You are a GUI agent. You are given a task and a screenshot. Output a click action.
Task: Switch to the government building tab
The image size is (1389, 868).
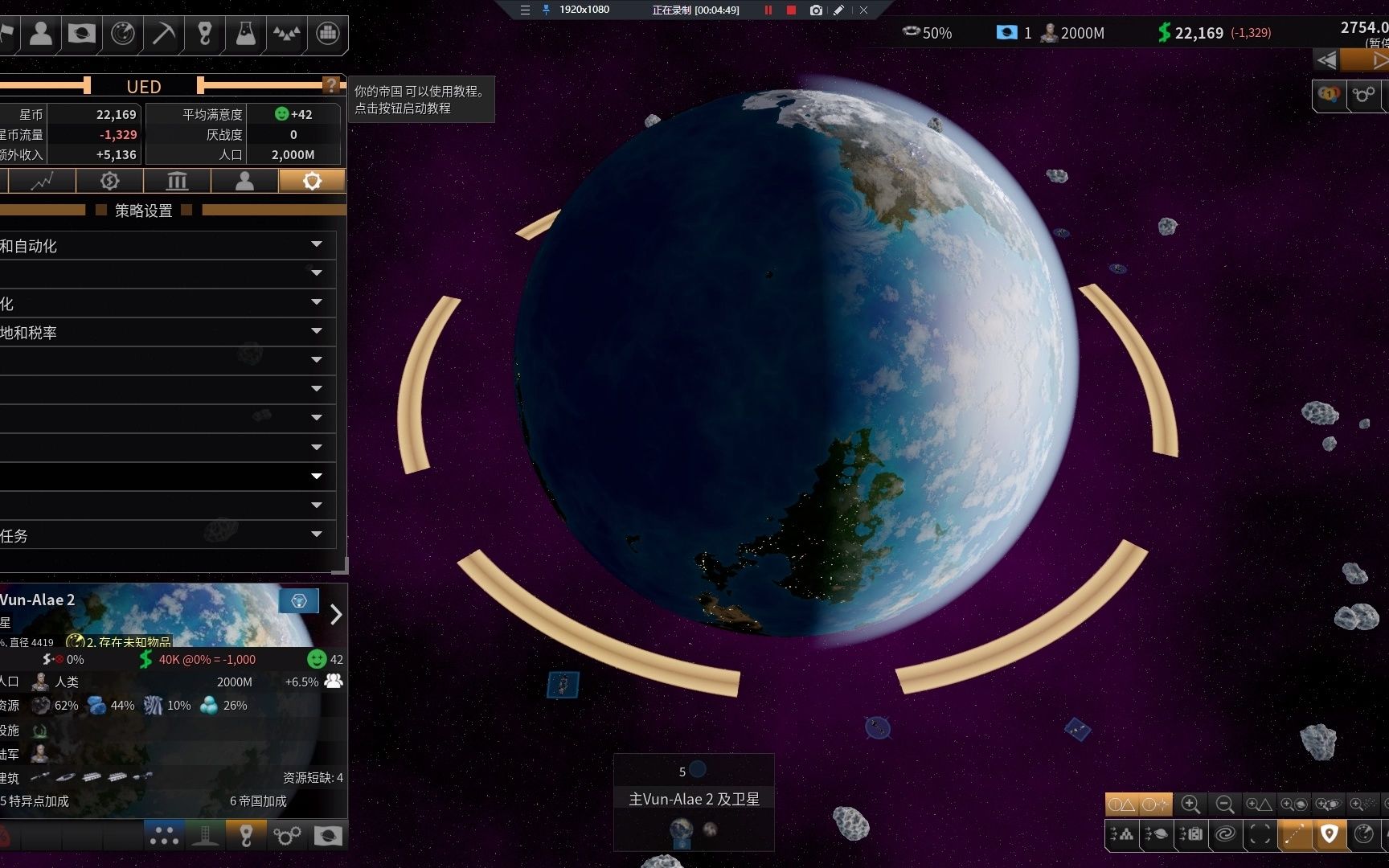coord(177,181)
